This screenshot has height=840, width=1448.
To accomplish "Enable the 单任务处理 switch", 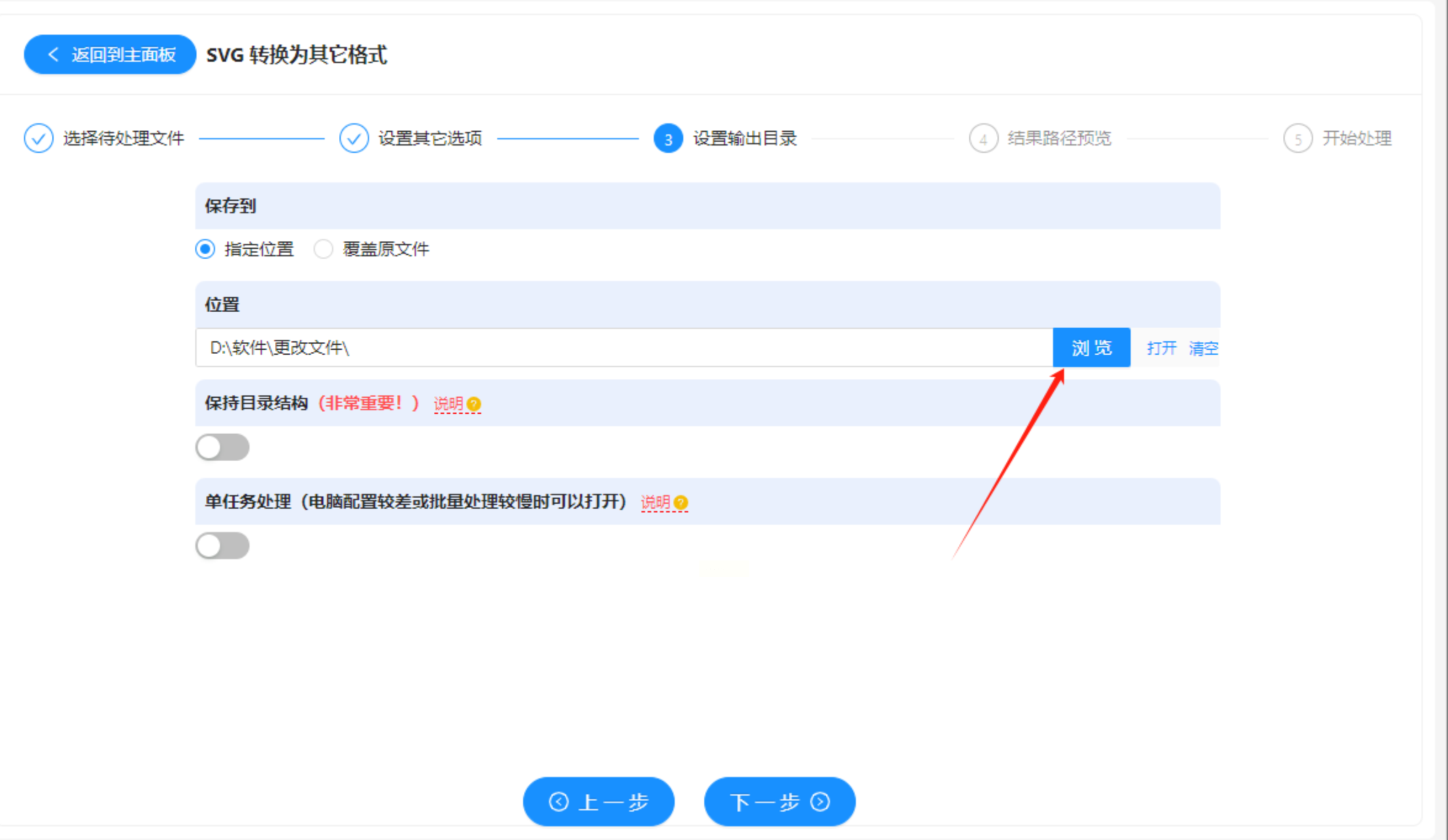I will [x=222, y=546].
